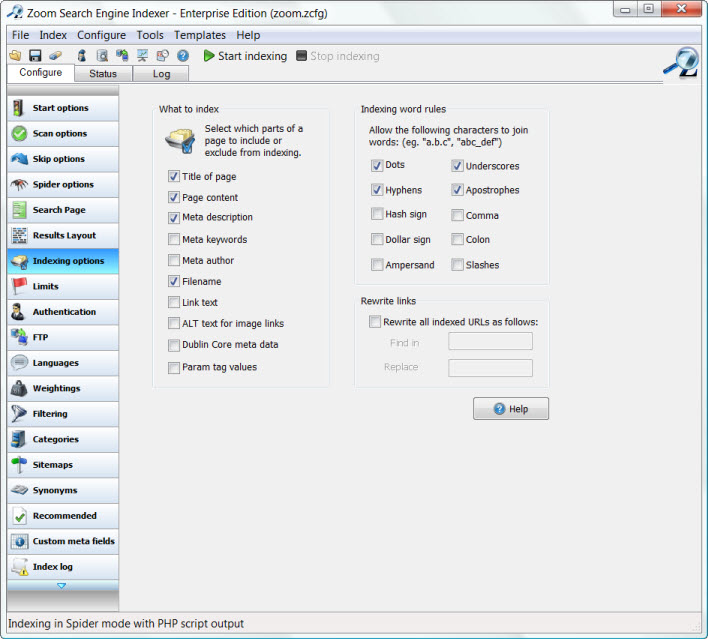Click the statistics chart board toolbar icon
708x639 pixels.
click(x=142, y=56)
